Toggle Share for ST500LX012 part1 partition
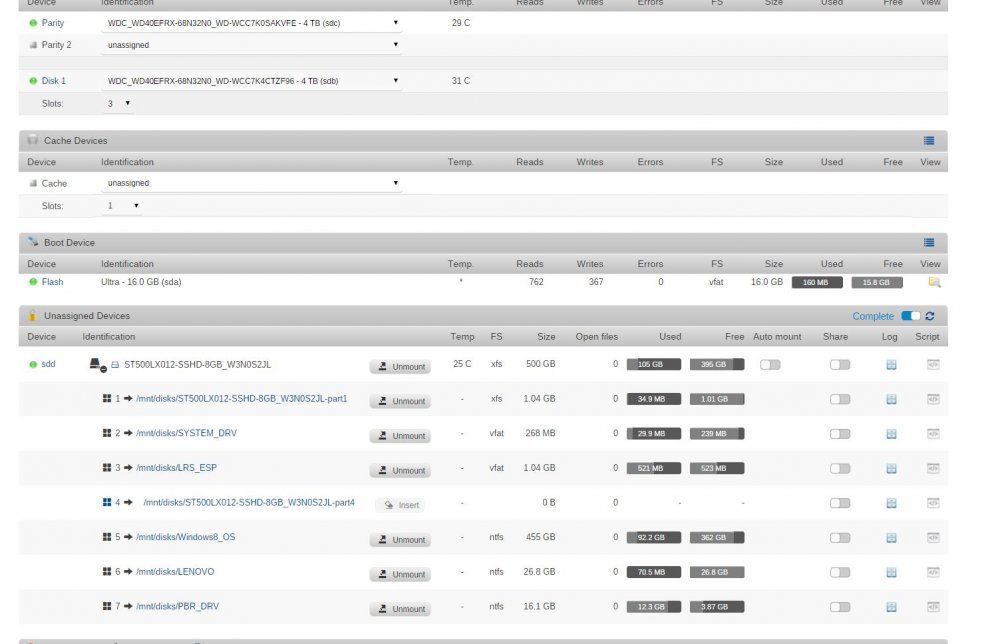The width and height of the screenshot is (1000, 644). point(840,399)
